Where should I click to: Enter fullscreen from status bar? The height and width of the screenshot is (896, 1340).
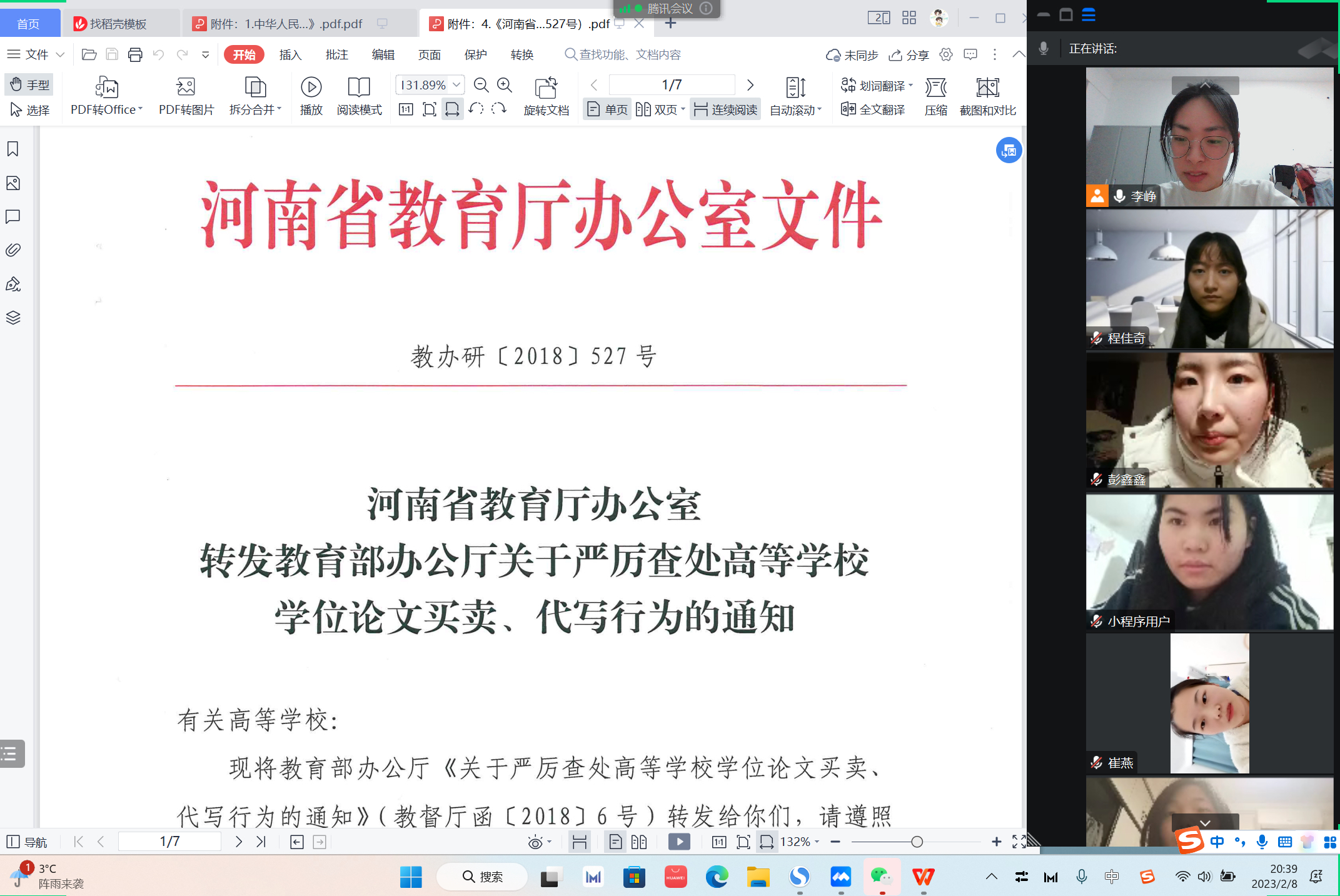1019,842
